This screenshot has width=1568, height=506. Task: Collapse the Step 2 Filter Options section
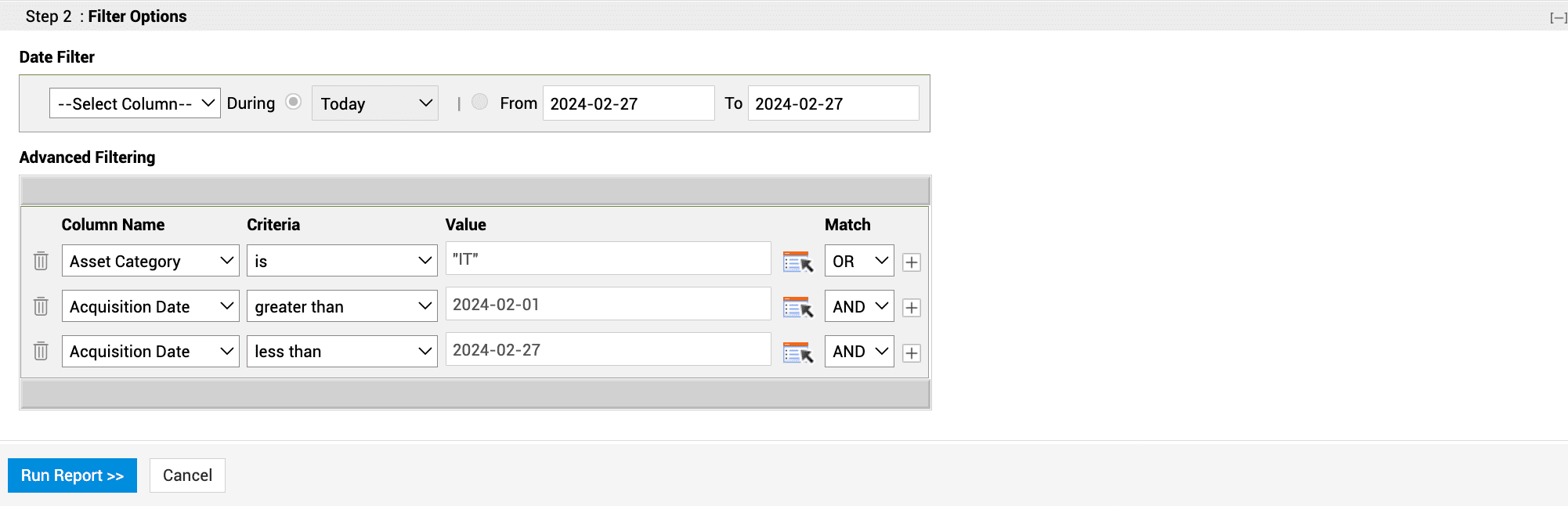pos(1558,17)
